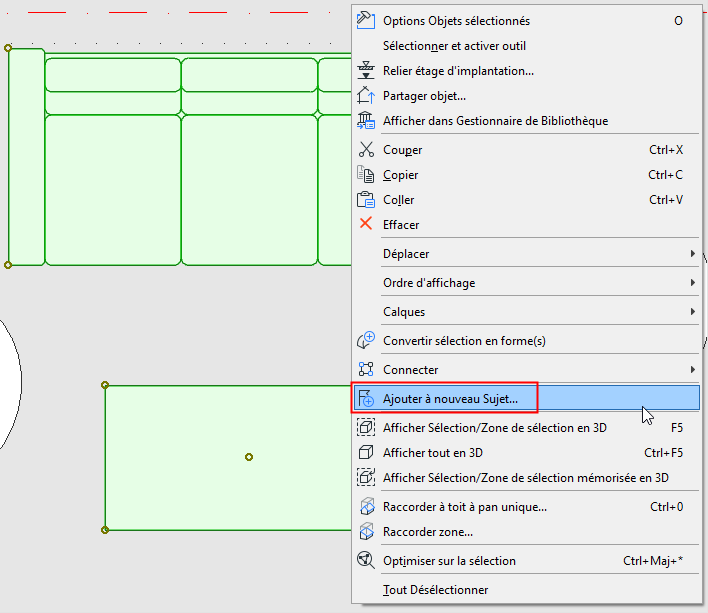
Task: Click the documents icon beside Copier
Action: (366, 174)
